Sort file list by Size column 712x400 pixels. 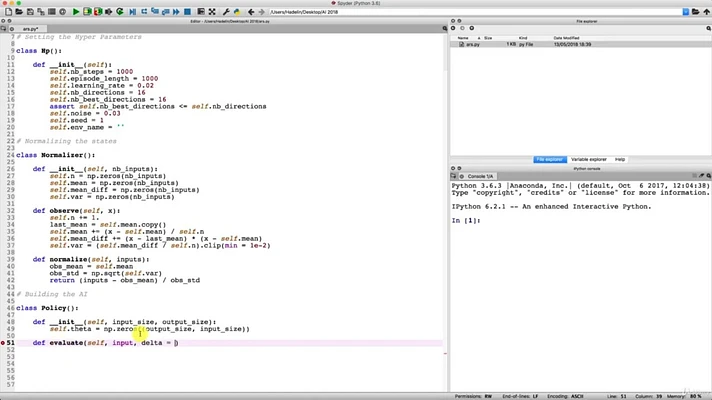(x=488, y=38)
